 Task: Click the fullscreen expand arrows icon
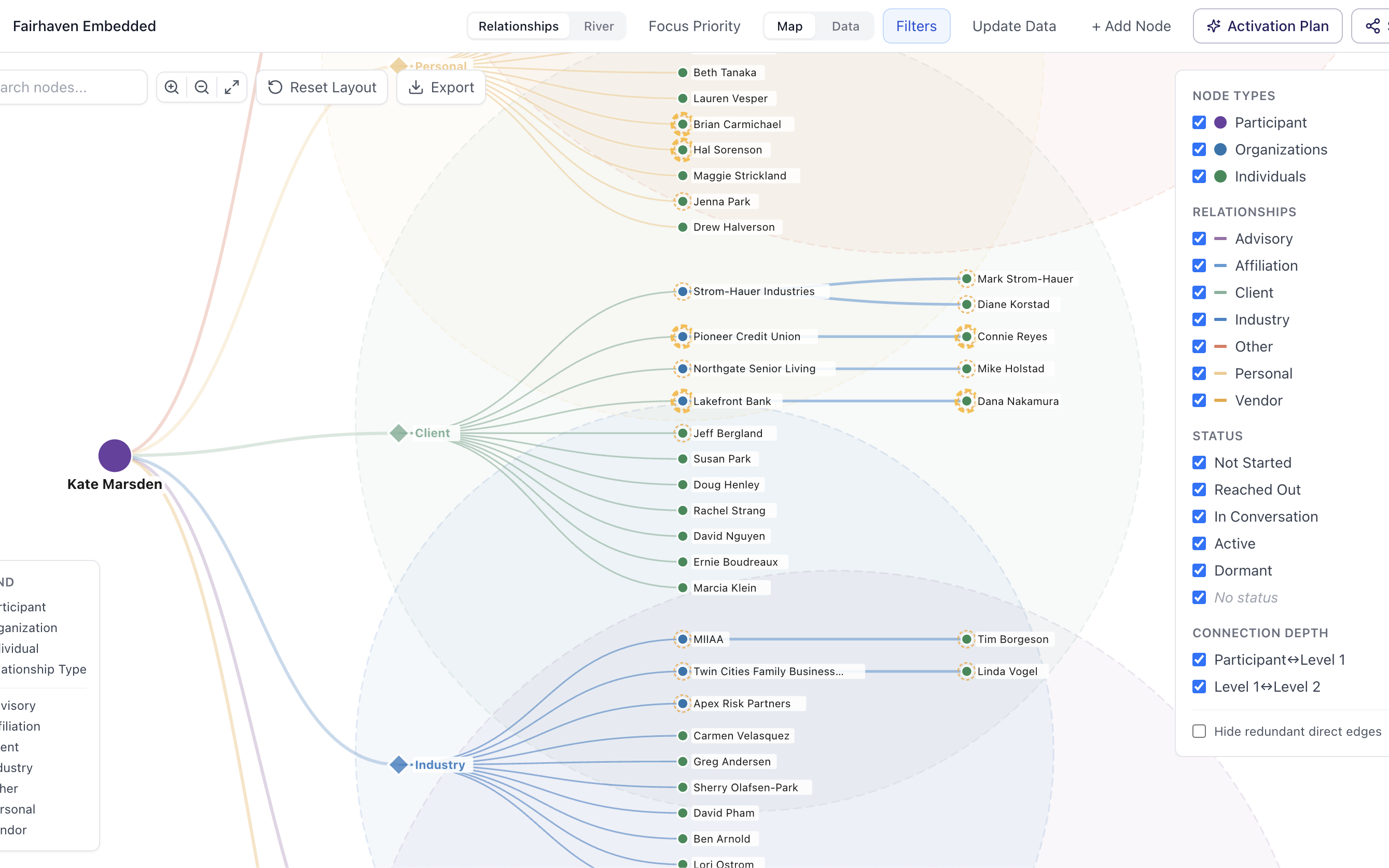click(x=232, y=87)
